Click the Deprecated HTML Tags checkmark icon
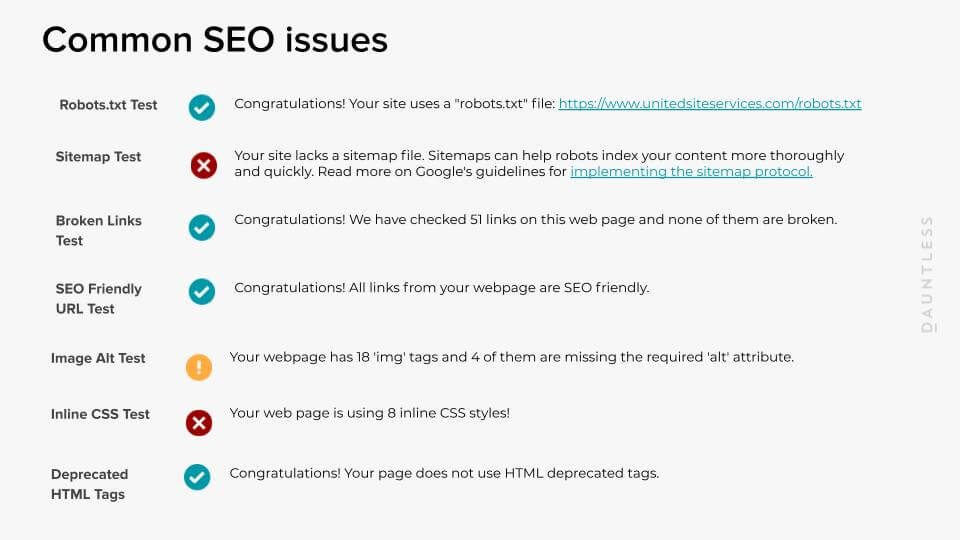 [x=197, y=477]
